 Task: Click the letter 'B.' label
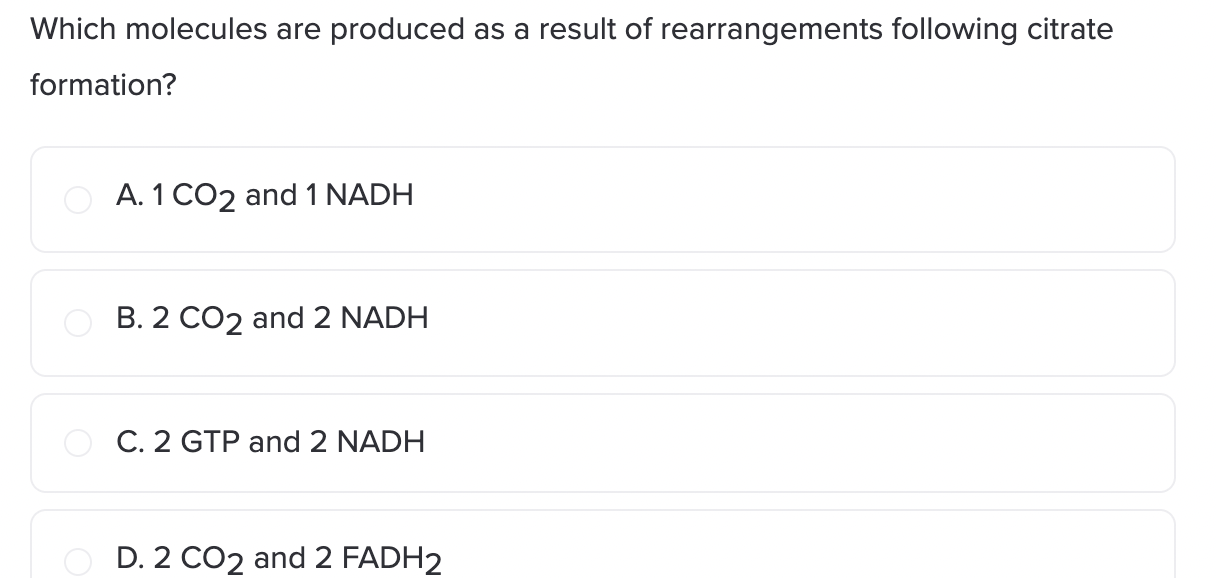click(x=129, y=319)
